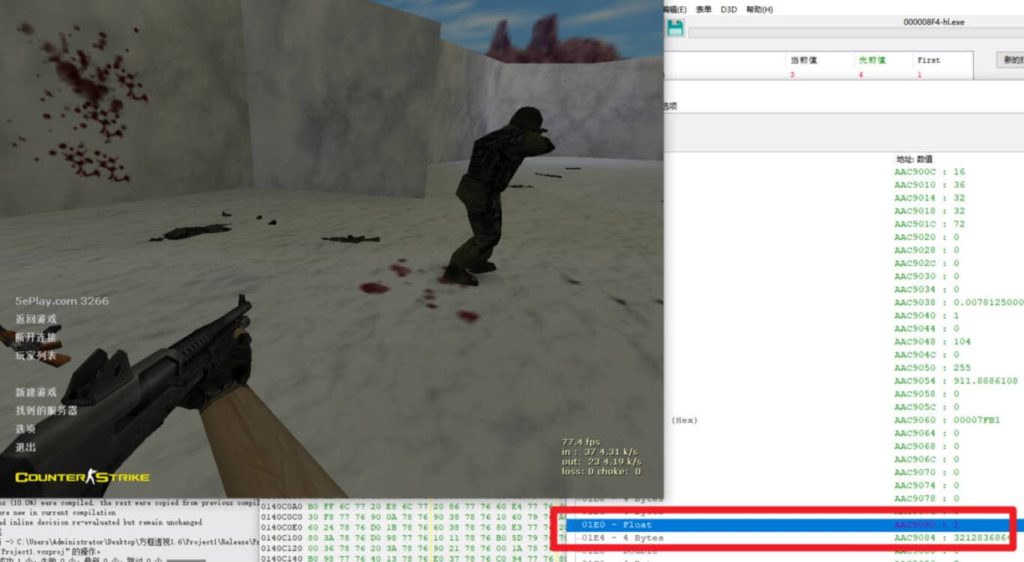Open the 表单 menu
Screen dimensions: 1024x562
pyautogui.click(x=703, y=9)
